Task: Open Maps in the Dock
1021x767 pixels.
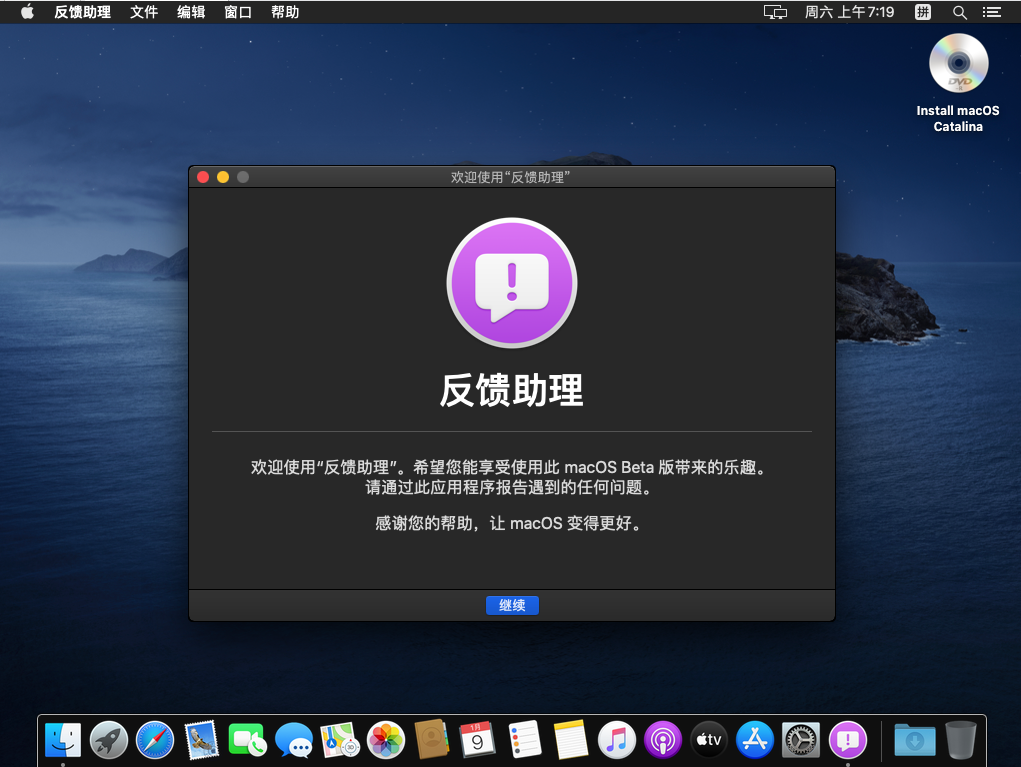Action: point(340,740)
